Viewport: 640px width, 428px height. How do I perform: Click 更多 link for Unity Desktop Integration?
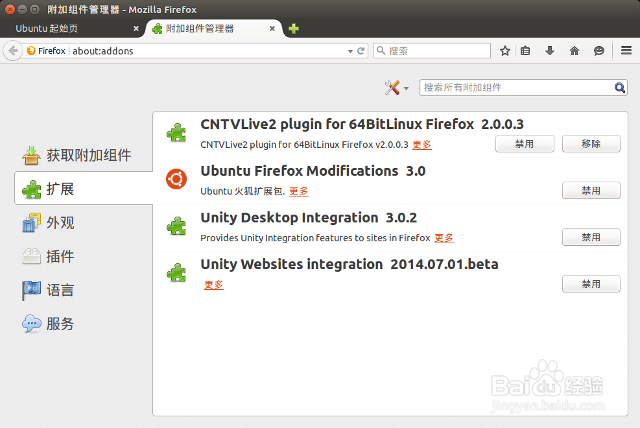click(x=444, y=238)
